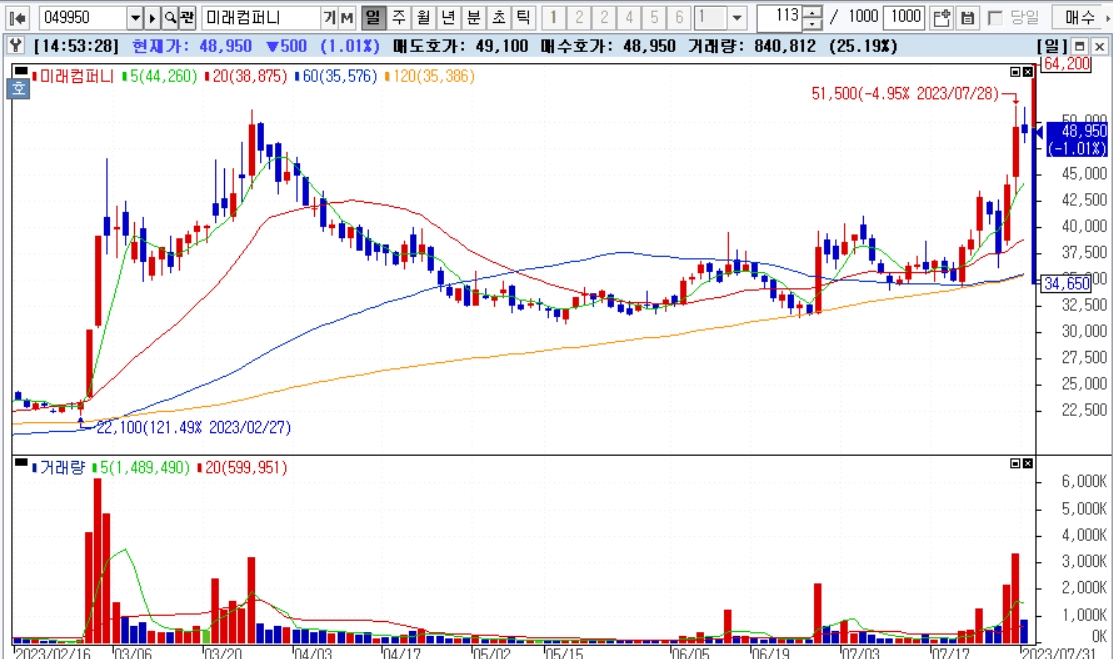Click the 기 button next to the stock name

click(329, 18)
